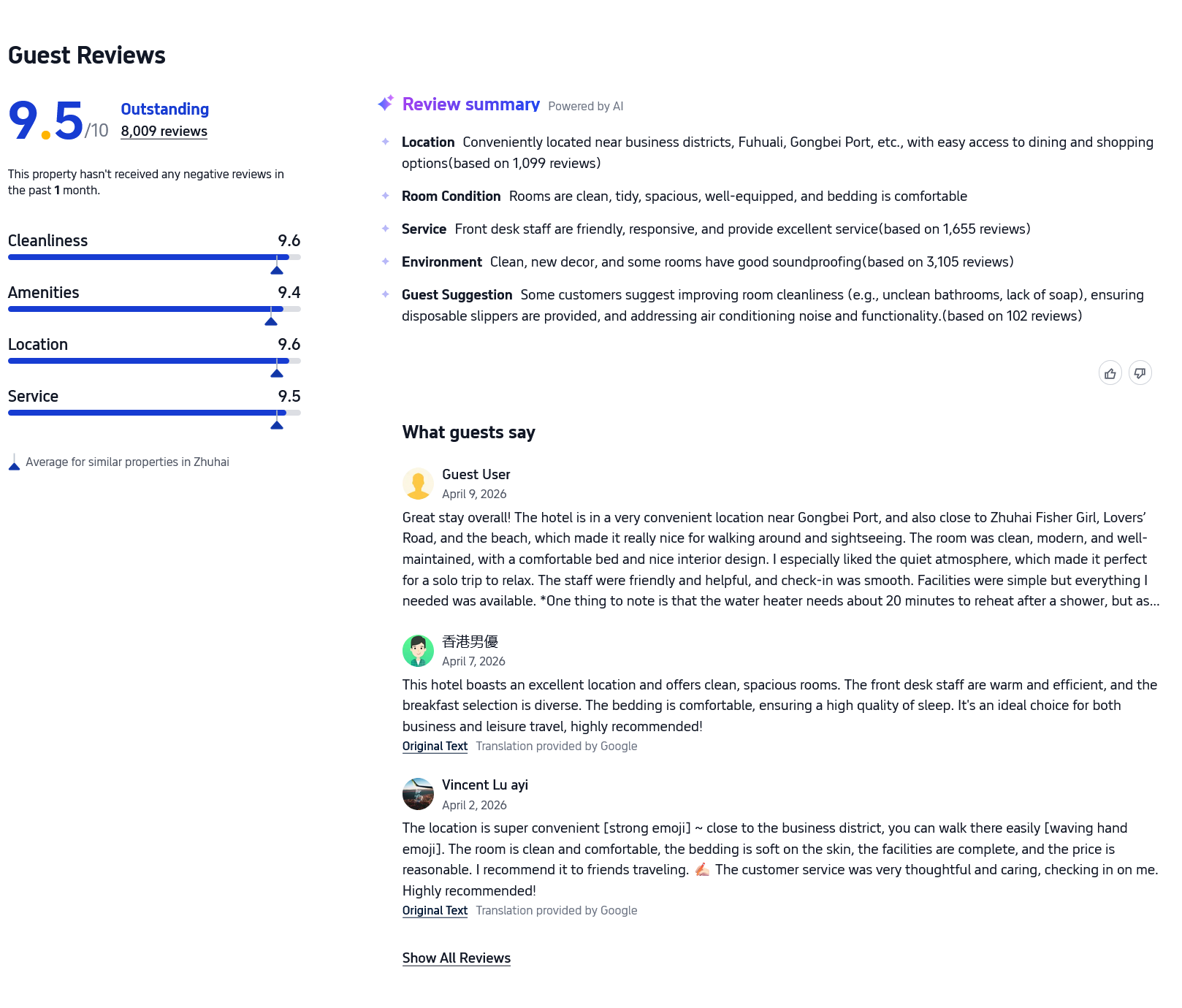Screen dimensions: 1182x1008
Task: Open the 8,009 reviews link
Action: click(x=164, y=131)
